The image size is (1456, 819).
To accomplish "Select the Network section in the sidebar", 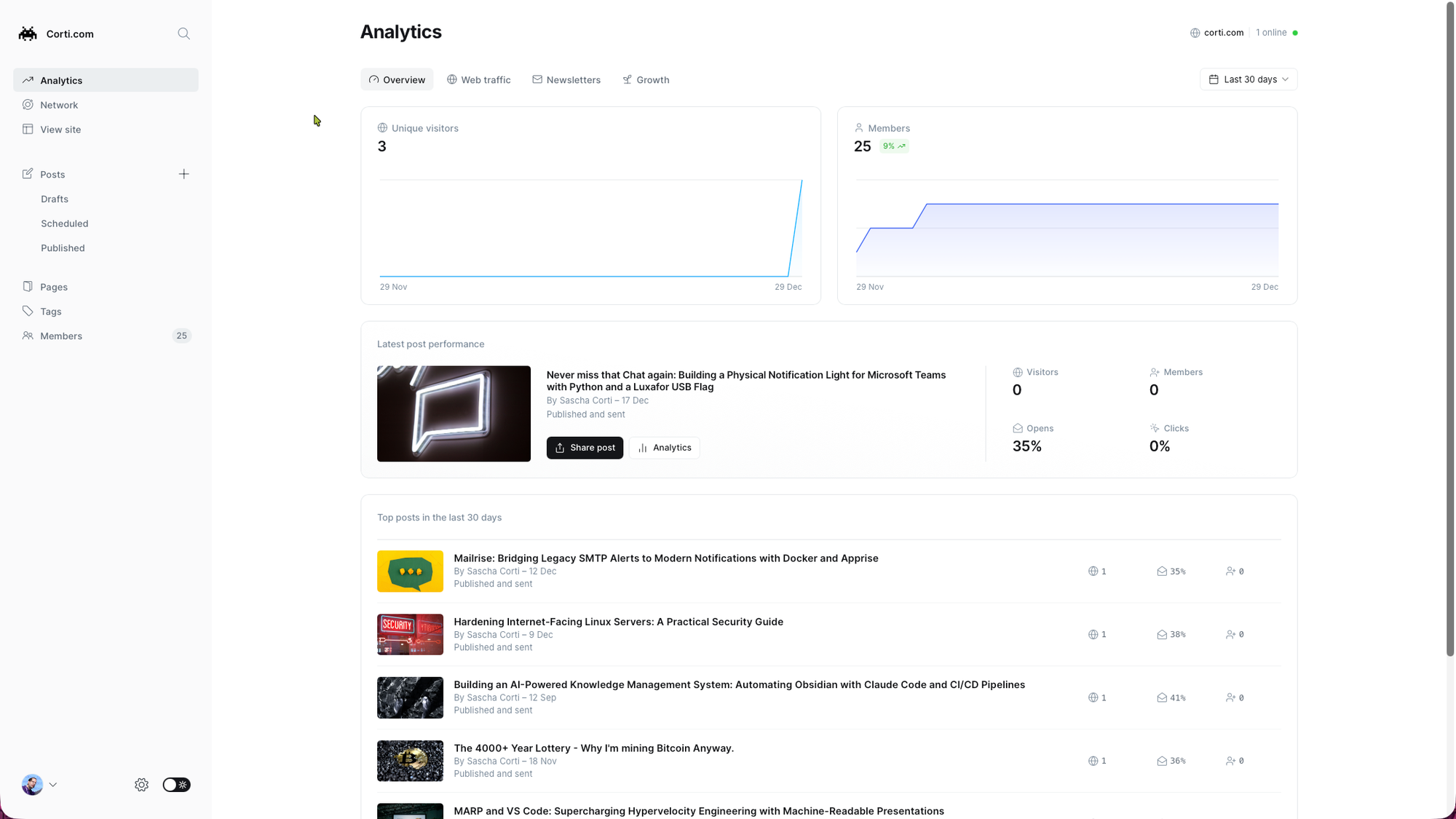I will pyautogui.click(x=58, y=104).
